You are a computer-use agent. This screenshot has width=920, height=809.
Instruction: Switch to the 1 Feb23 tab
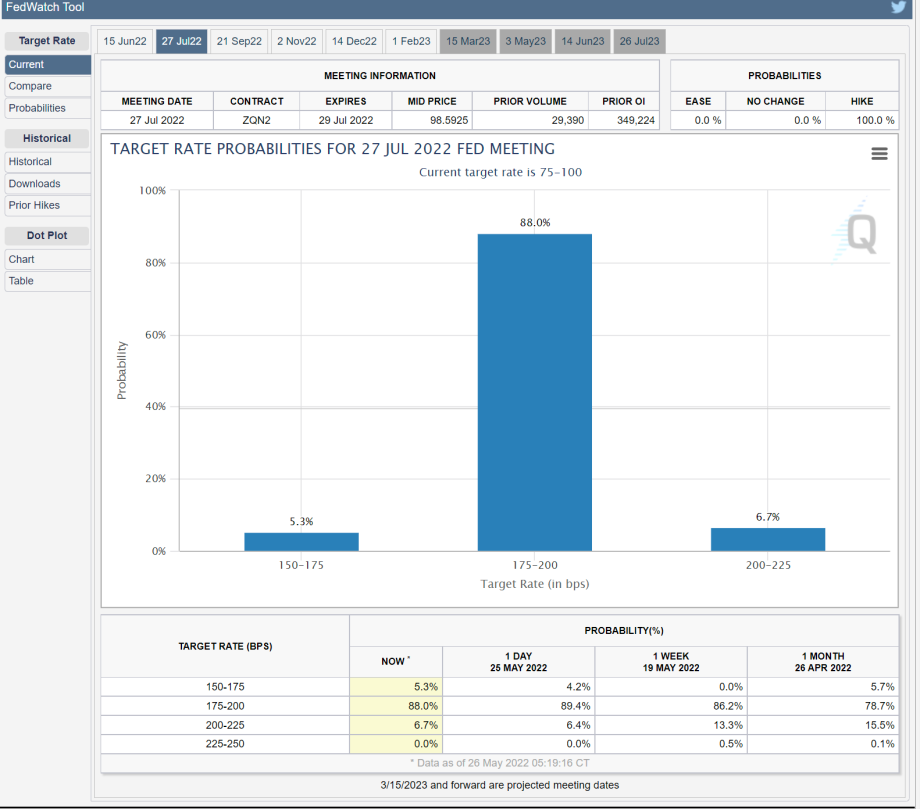coord(411,41)
